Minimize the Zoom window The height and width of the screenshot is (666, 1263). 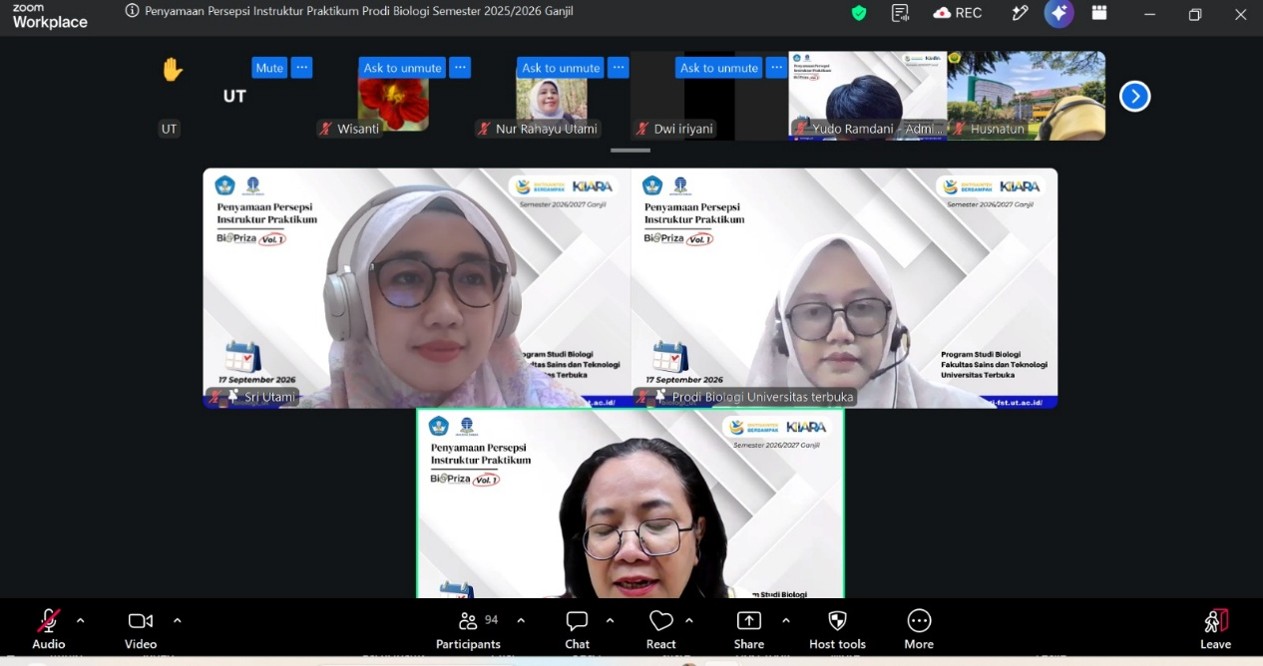point(1149,14)
